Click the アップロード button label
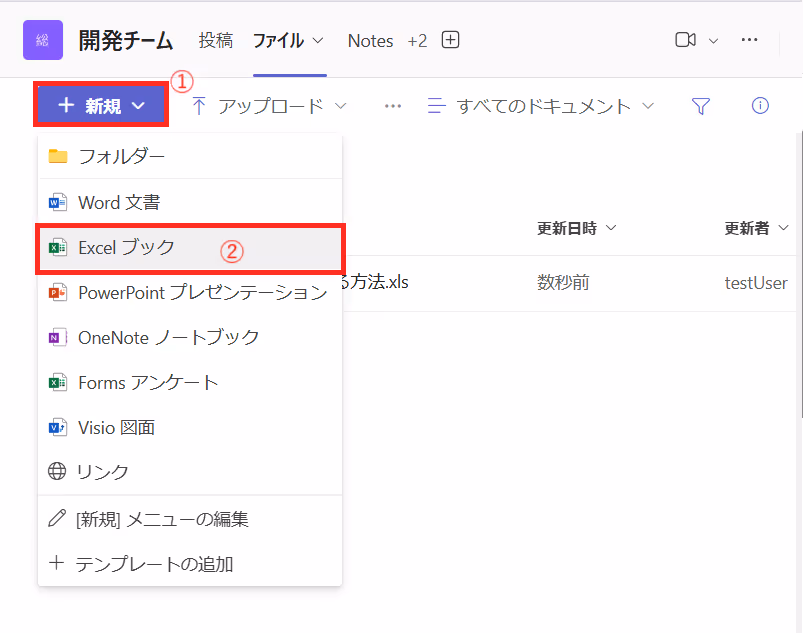The height and width of the screenshot is (633, 803). click(x=271, y=106)
